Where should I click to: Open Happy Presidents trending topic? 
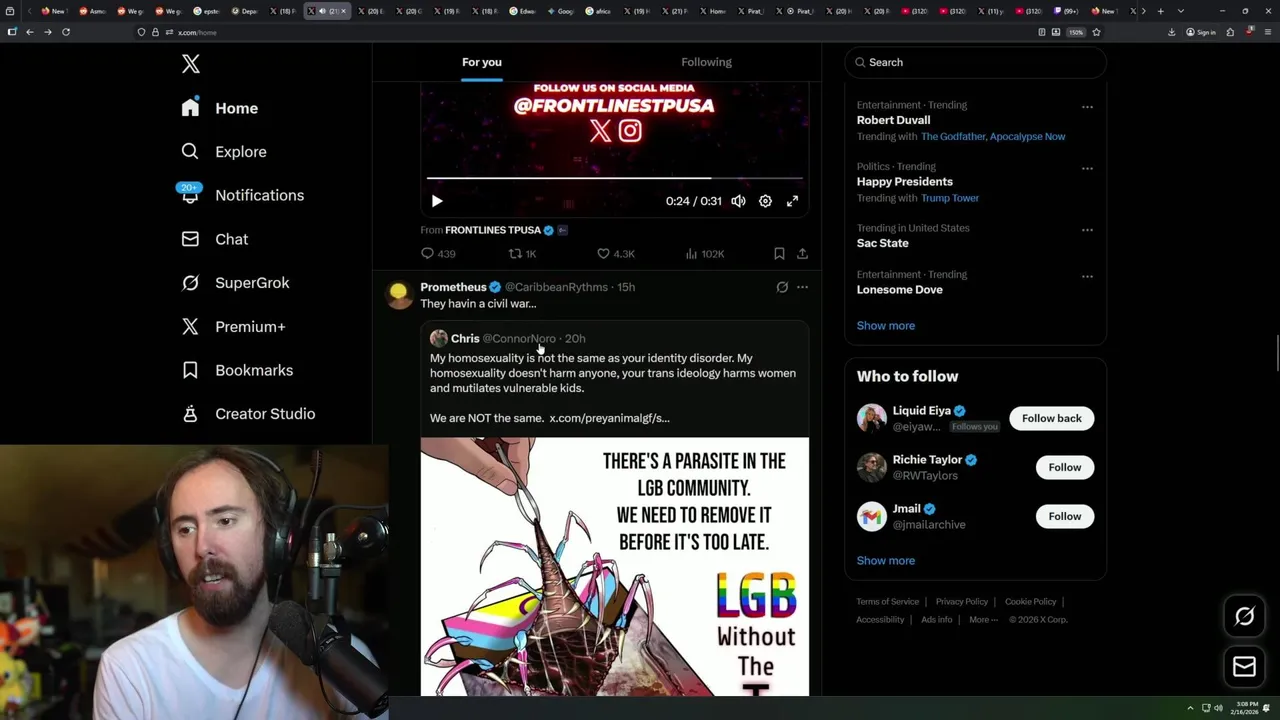coord(904,182)
